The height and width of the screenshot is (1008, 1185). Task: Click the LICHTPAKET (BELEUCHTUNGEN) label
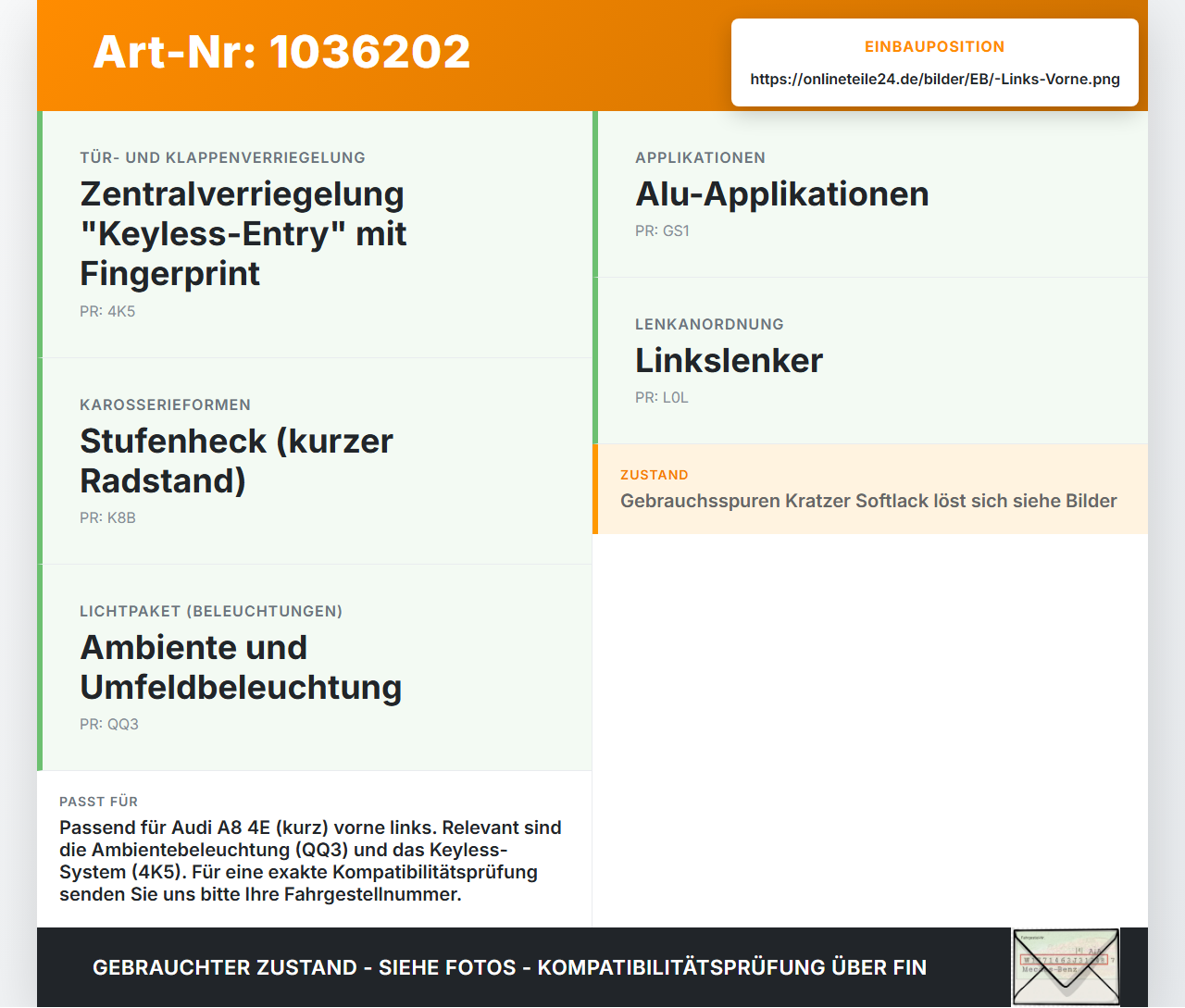[x=211, y=611]
